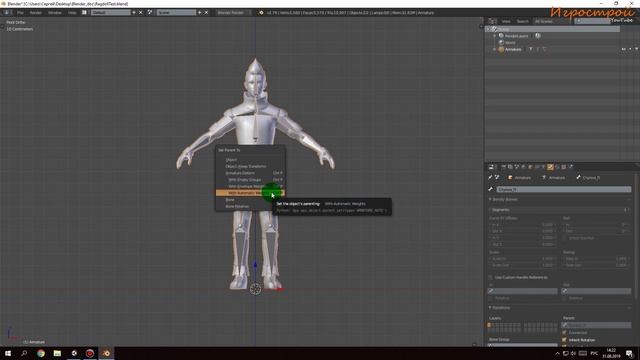Image resolution: width=640 pixels, height=360 pixels.
Task: Toggle Relative checkbox under Out handle
Action: (564, 298)
